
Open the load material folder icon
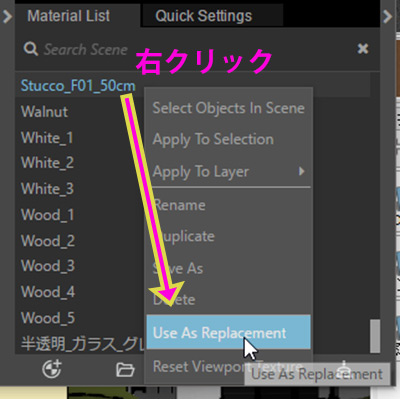click(x=125, y=370)
